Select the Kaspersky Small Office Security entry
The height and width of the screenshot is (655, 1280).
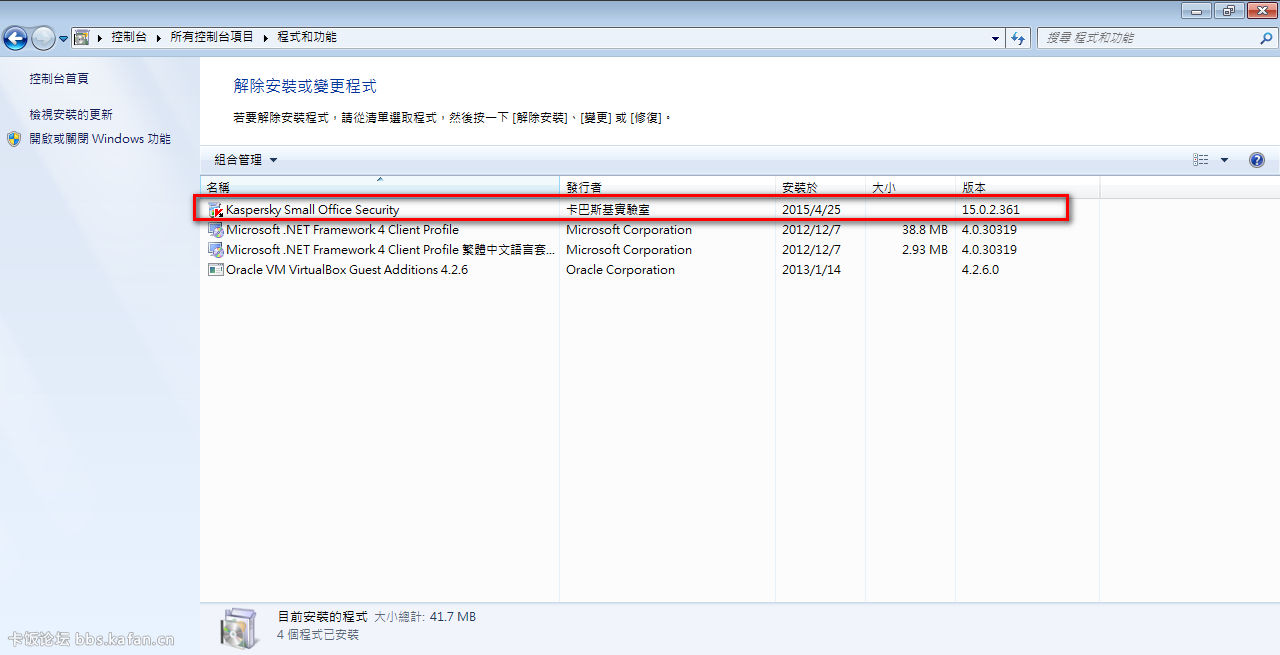tap(650, 210)
